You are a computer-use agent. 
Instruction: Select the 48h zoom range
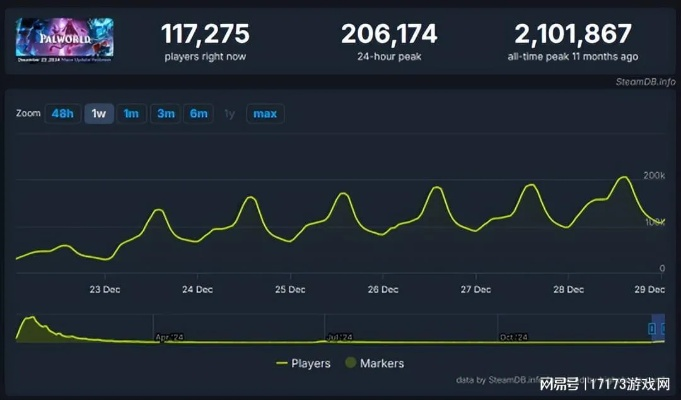click(62, 113)
